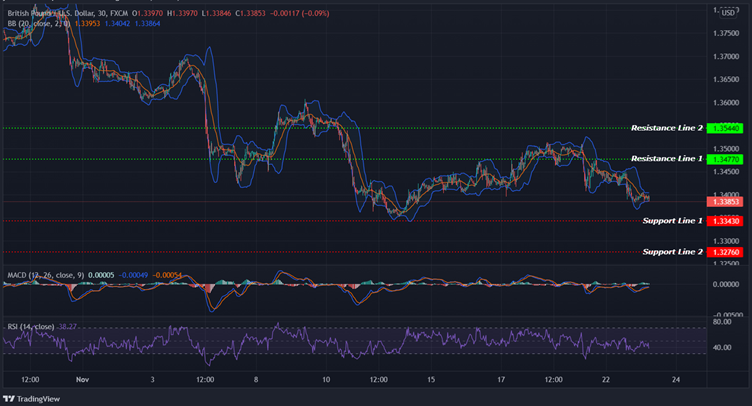The image size is (752, 406).
Task: Click the 1.37500 level on price scale
Action: (725, 33)
